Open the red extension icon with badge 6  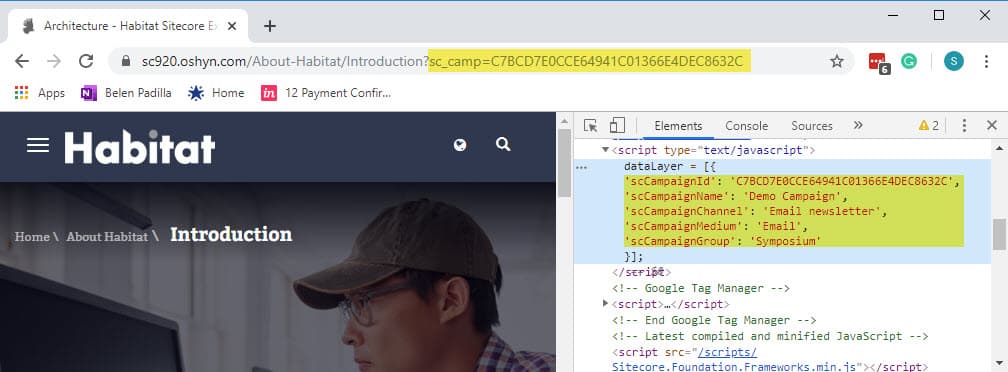pyautogui.click(x=878, y=62)
